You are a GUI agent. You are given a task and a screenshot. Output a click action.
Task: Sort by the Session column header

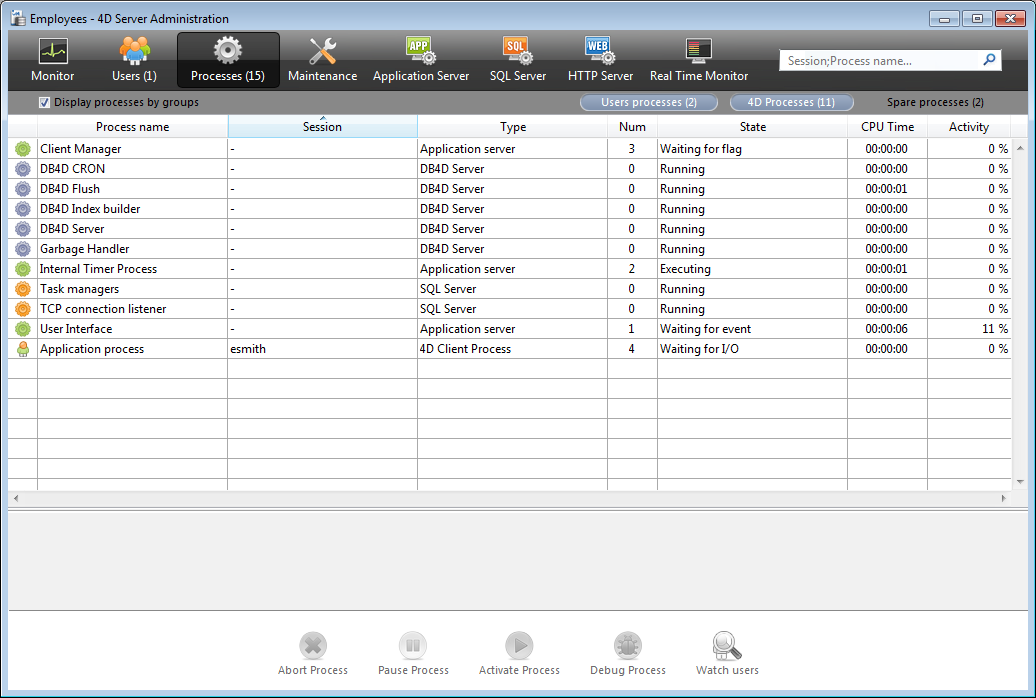(322, 127)
